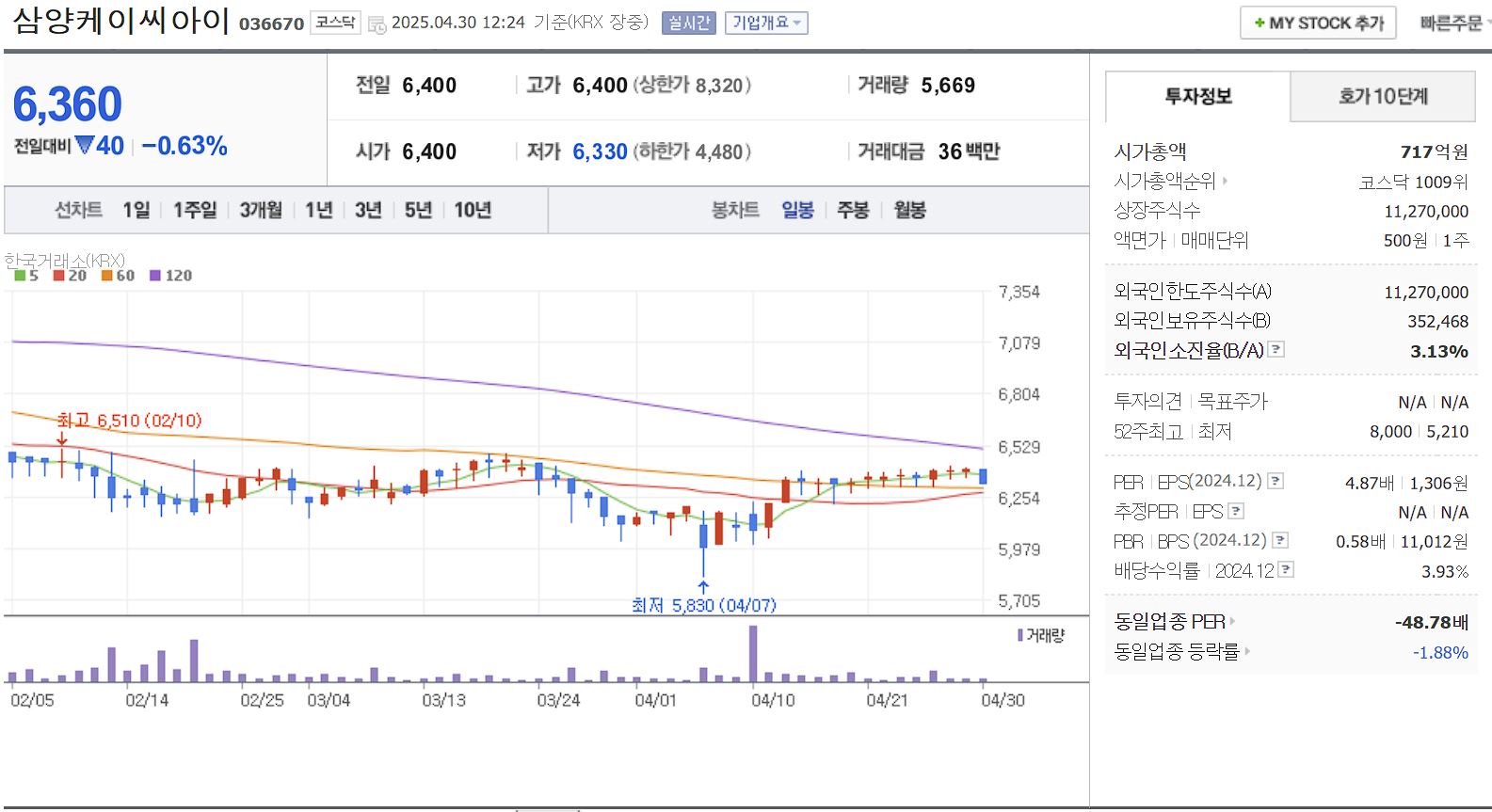Image resolution: width=1492 pixels, height=812 pixels.
Task: Click the 배당수익률 3.93% value
Action: pyautogui.click(x=1445, y=571)
